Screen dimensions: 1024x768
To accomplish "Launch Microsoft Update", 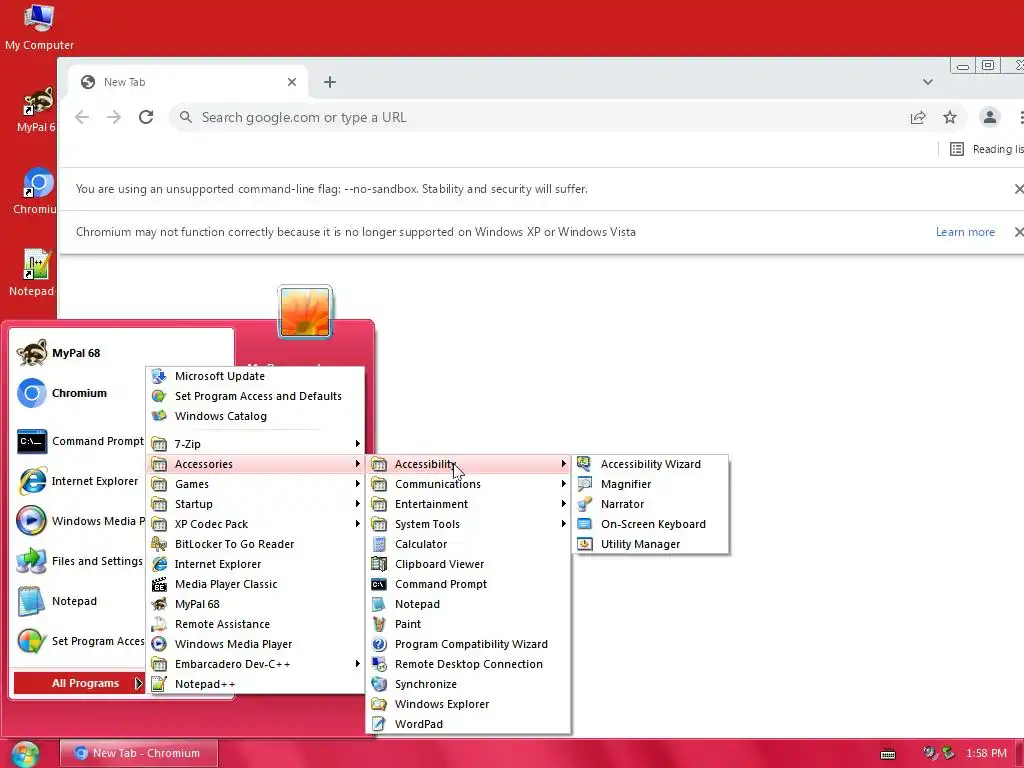I will (x=255, y=376).
